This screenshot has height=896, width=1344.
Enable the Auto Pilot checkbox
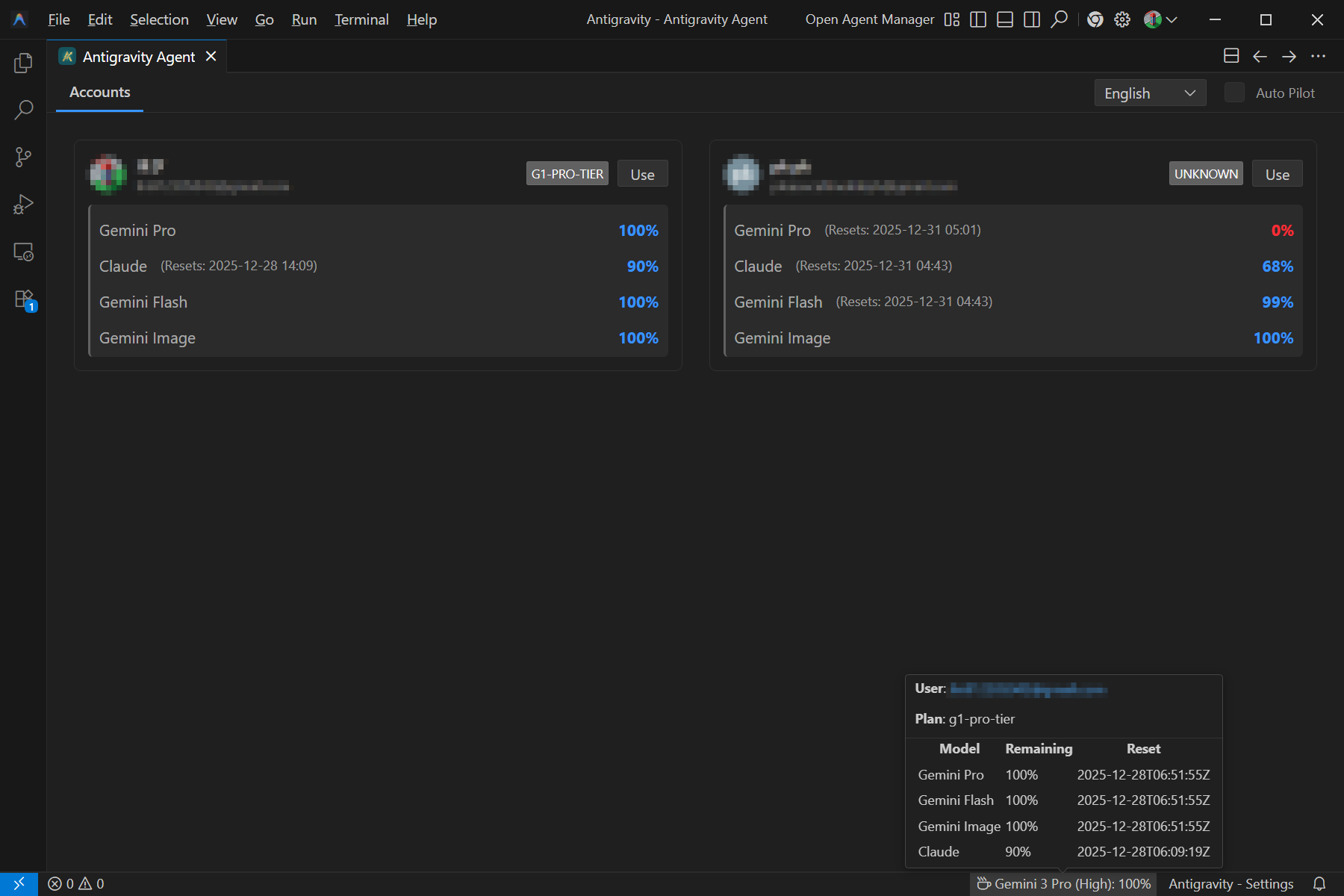point(1235,93)
